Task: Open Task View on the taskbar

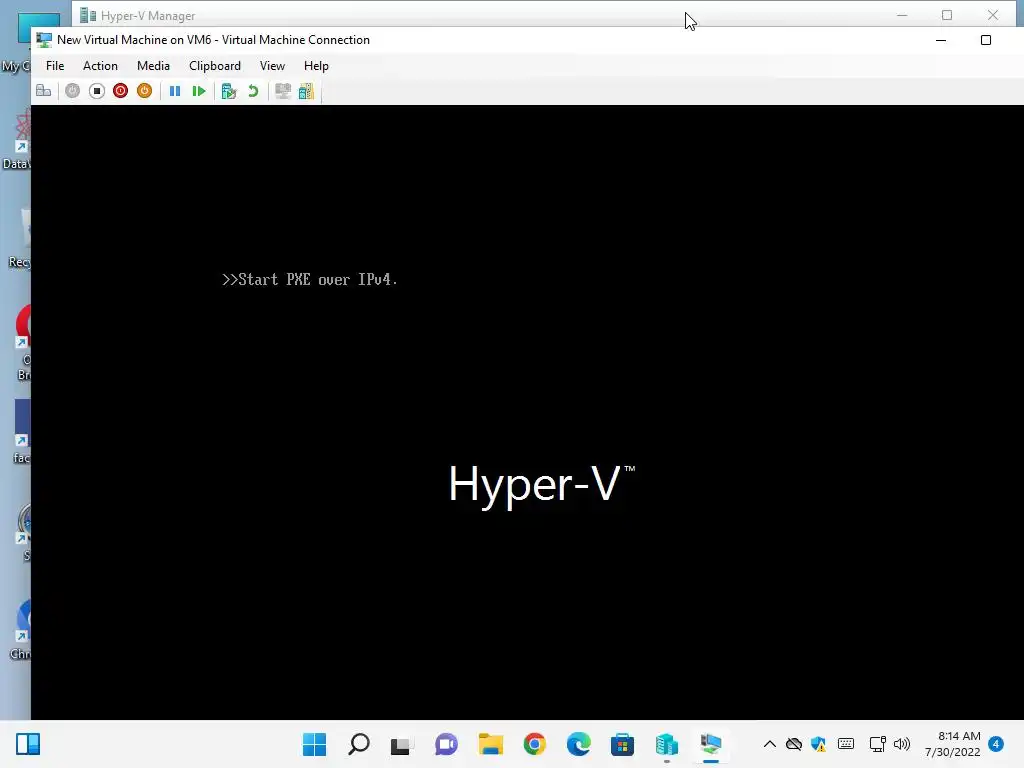Action: pos(401,744)
